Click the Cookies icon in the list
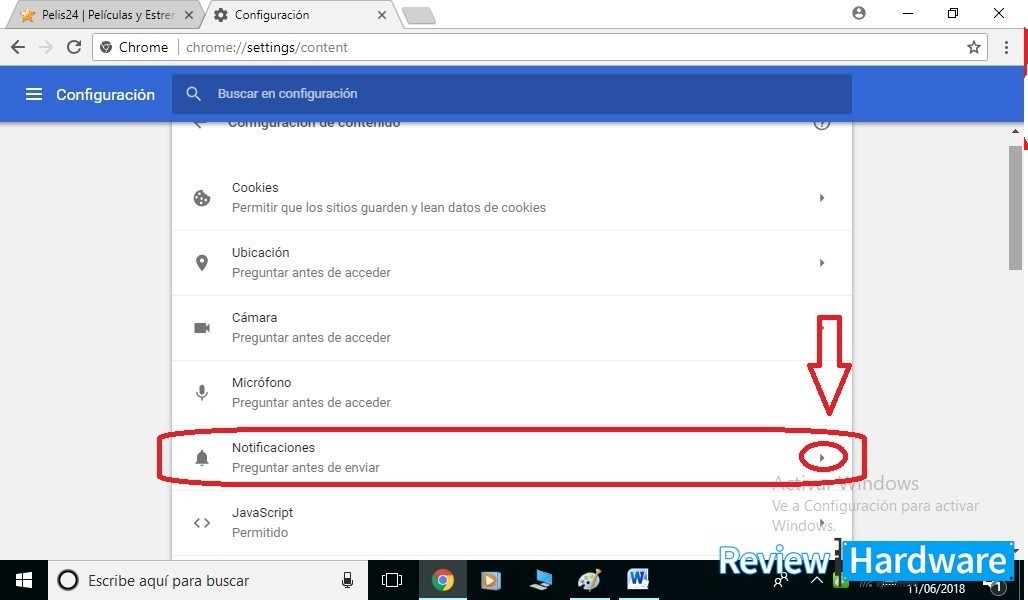This screenshot has width=1028, height=600. pyautogui.click(x=202, y=198)
